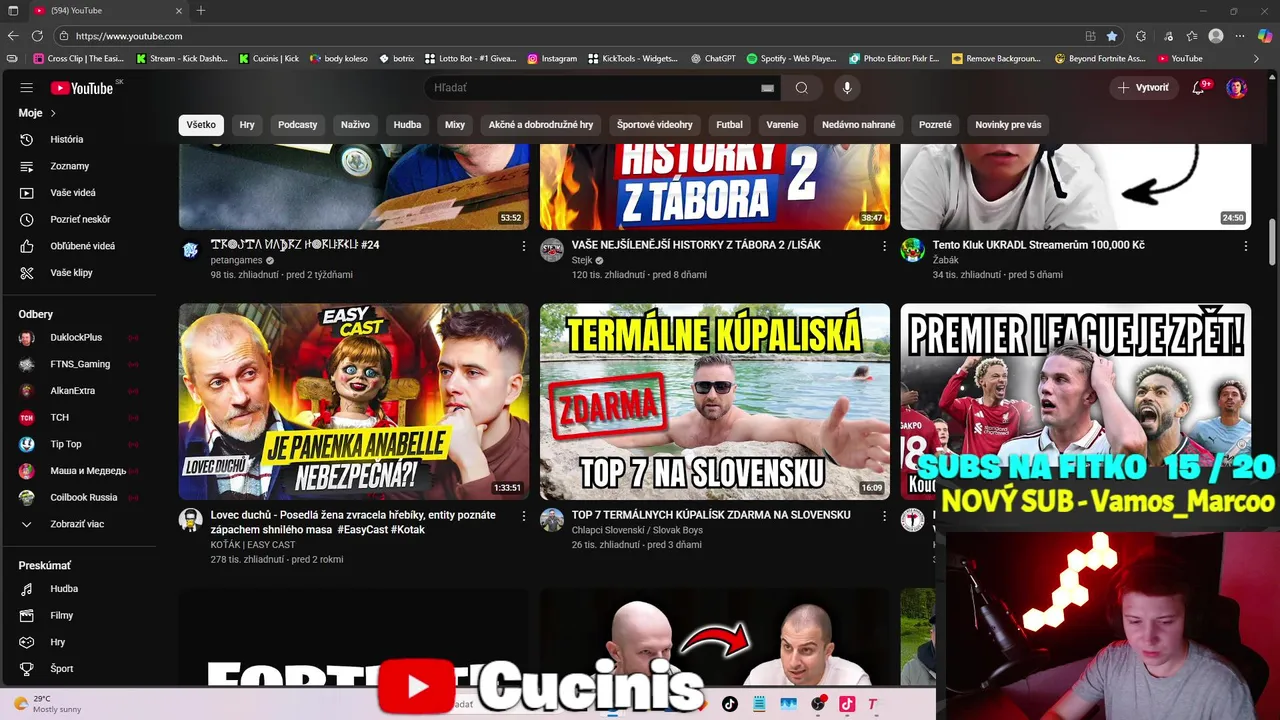Select the Nedávno nahrané filter chip
The image size is (1280, 720).
coord(859,125)
